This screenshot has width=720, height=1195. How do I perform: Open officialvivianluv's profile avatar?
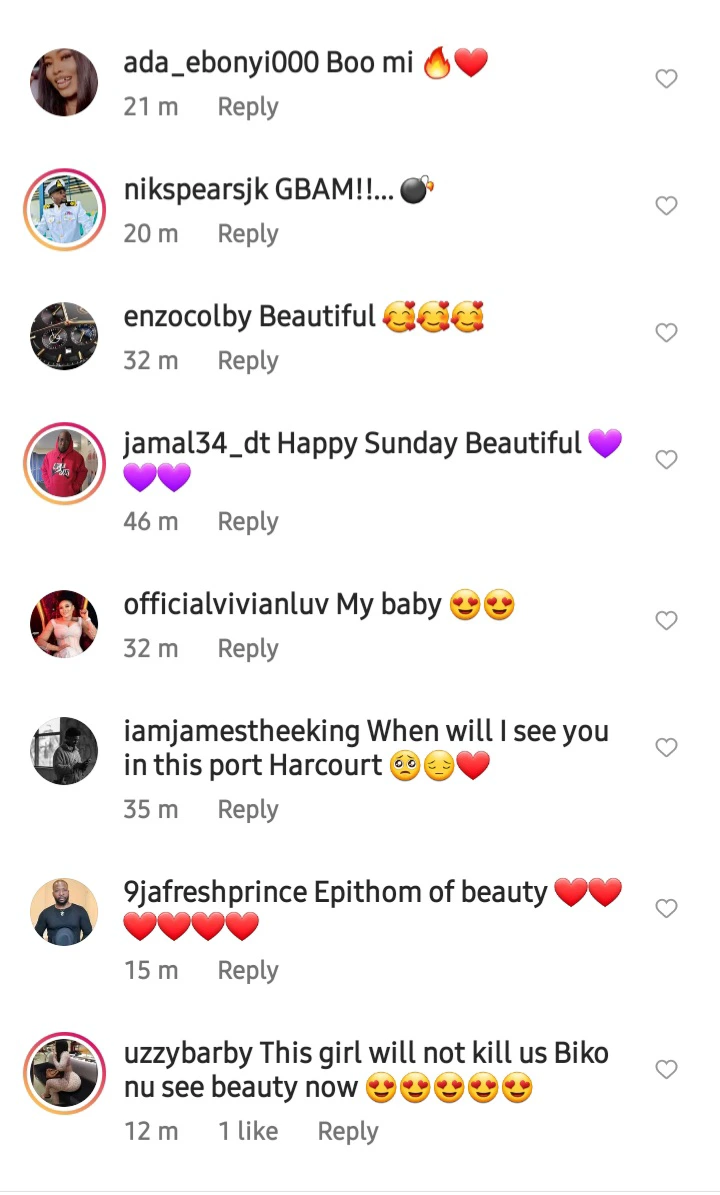(x=65, y=624)
